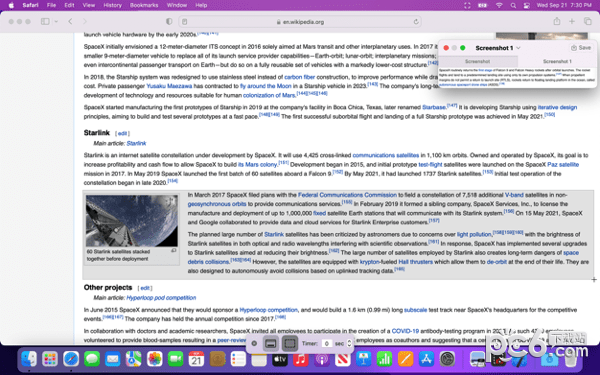Open Numbers in the Dock

tap(385, 359)
